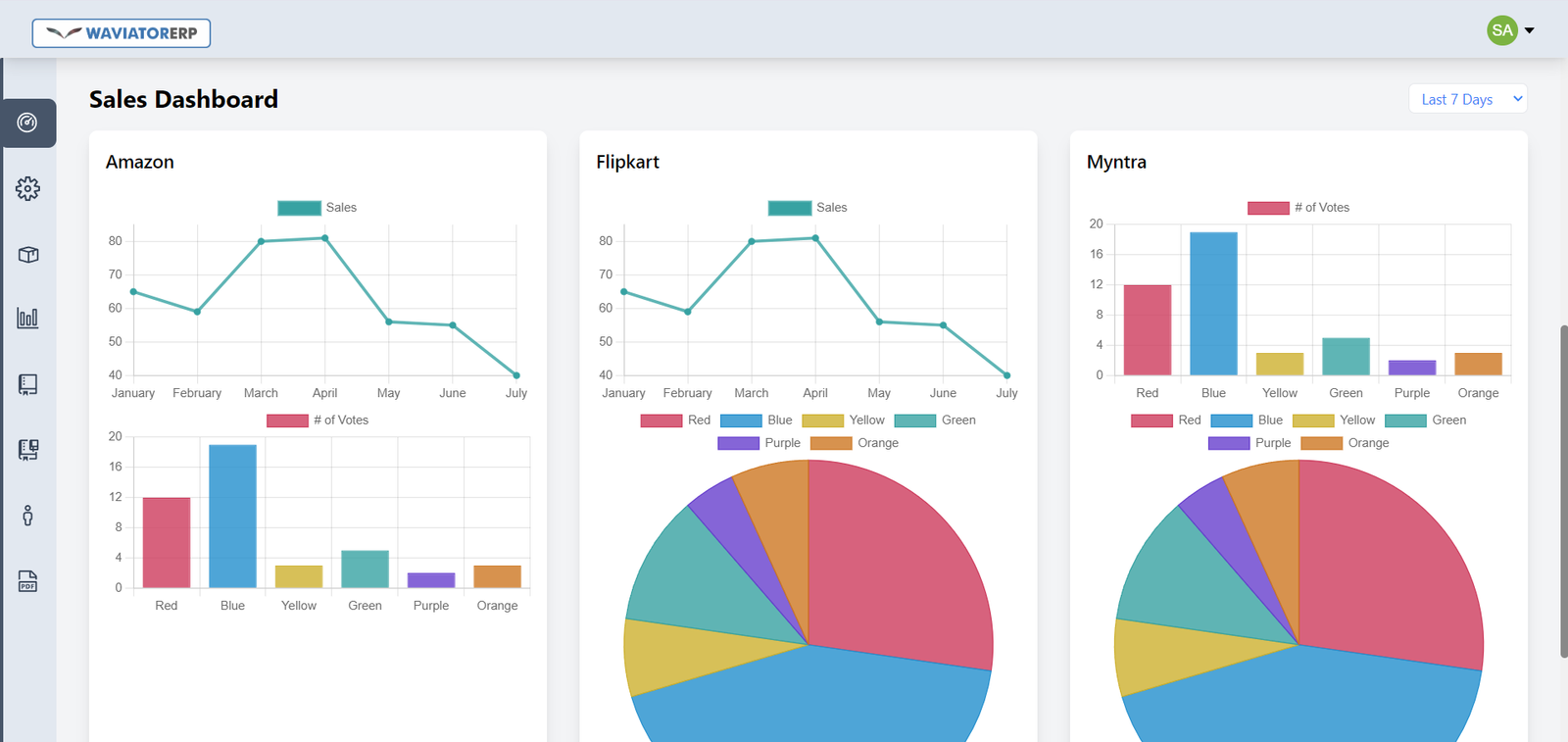Image resolution: width=1568 pixels, height=742 pixels.
Task: Click the July data point in Amazon line chart
Action: (x=516, y=375)
